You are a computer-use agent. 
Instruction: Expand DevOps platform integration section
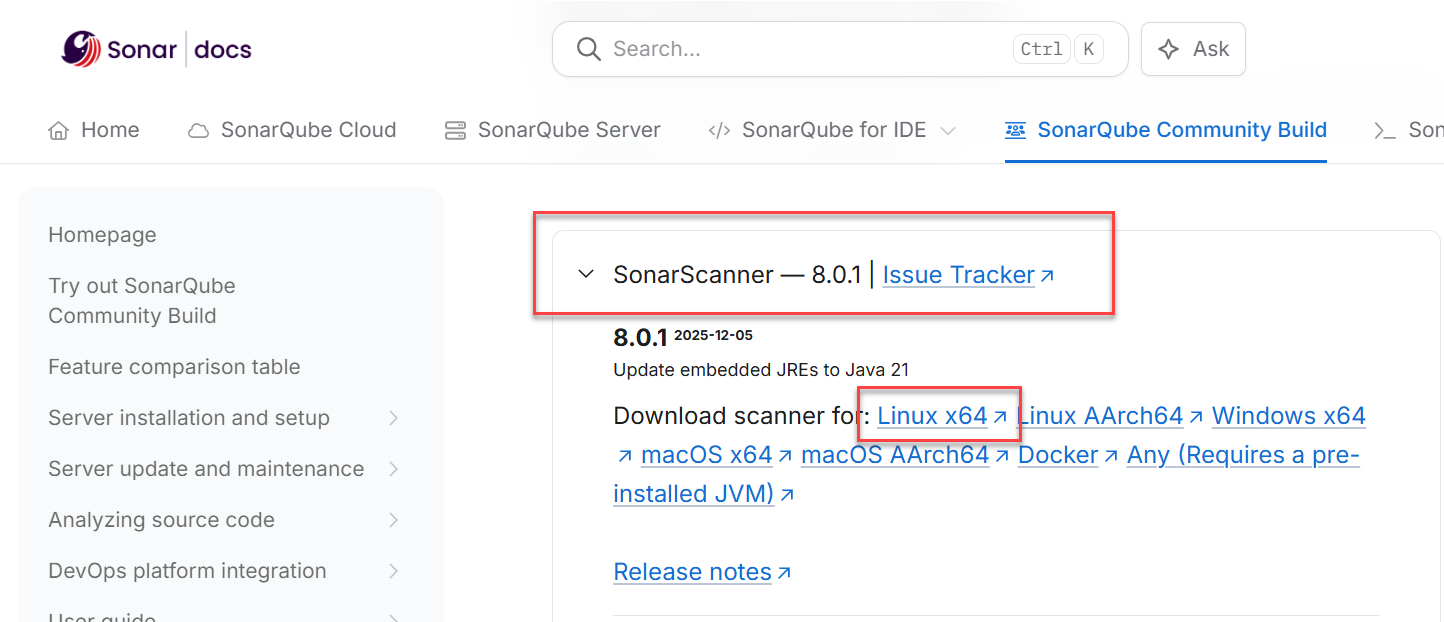[x=393, y=571]
